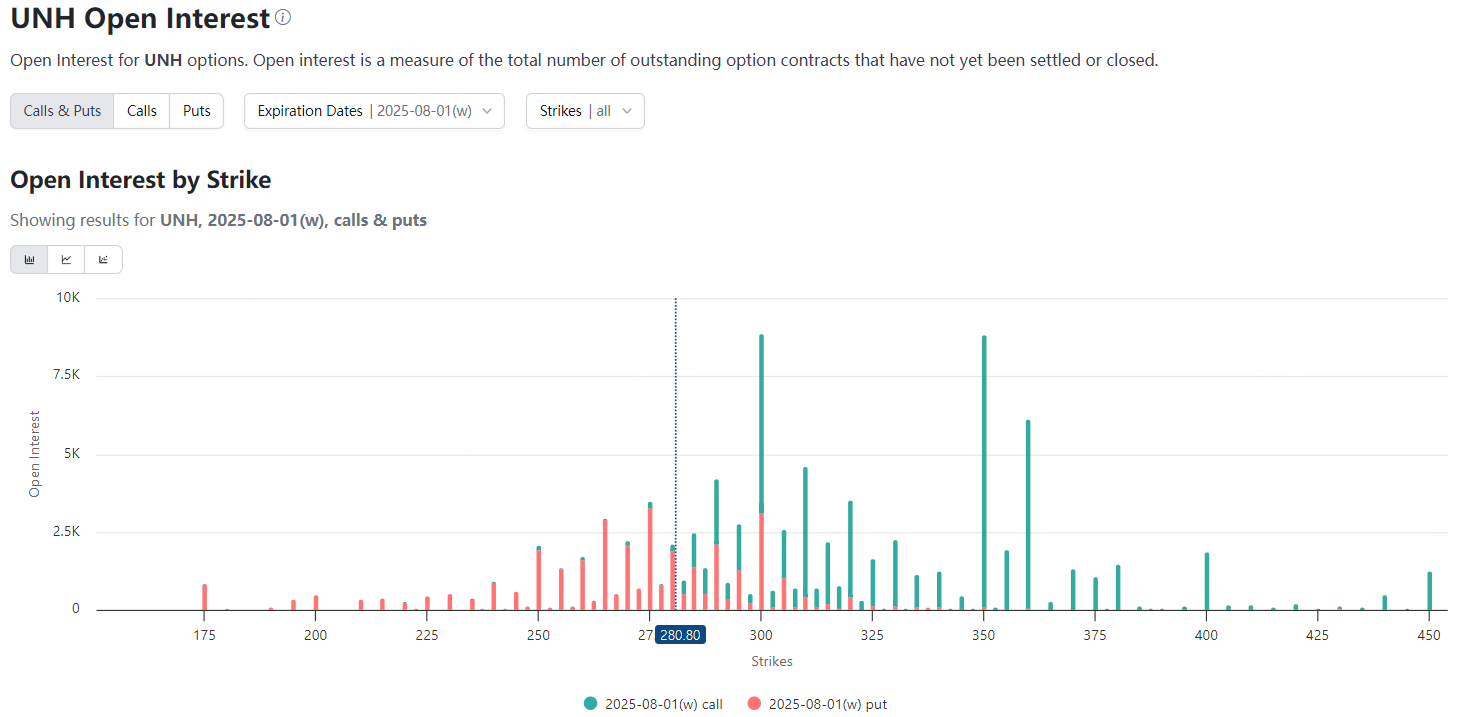Switch to the Calls only tab
1473x717 pixels.
tap(141, 111)
